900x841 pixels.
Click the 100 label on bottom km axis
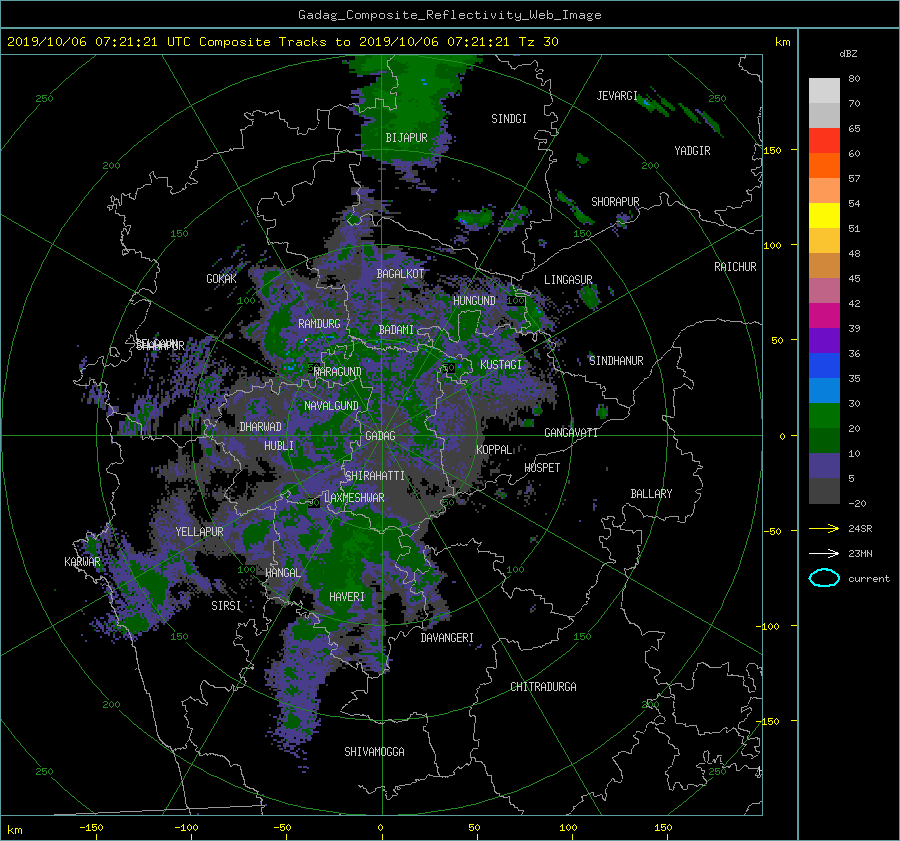click(x=568, y=827)
